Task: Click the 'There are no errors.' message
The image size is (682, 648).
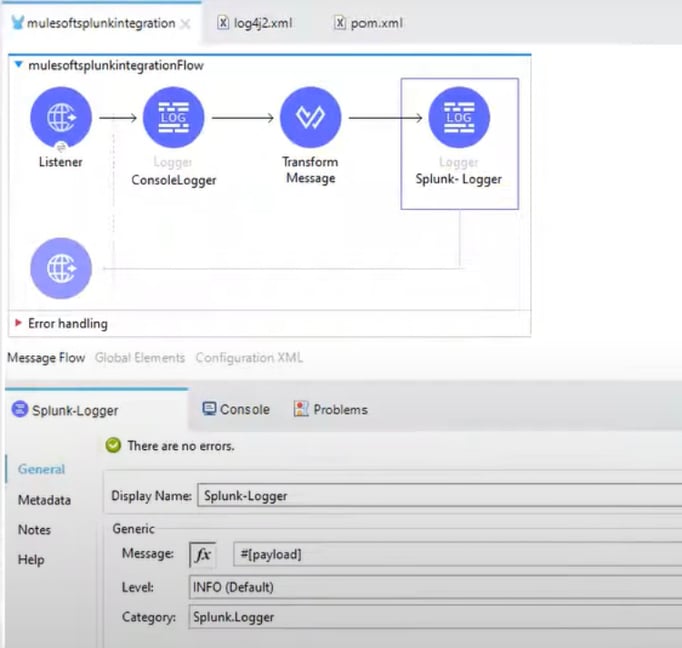Action: pyautogui.click(x=181, y=446)
